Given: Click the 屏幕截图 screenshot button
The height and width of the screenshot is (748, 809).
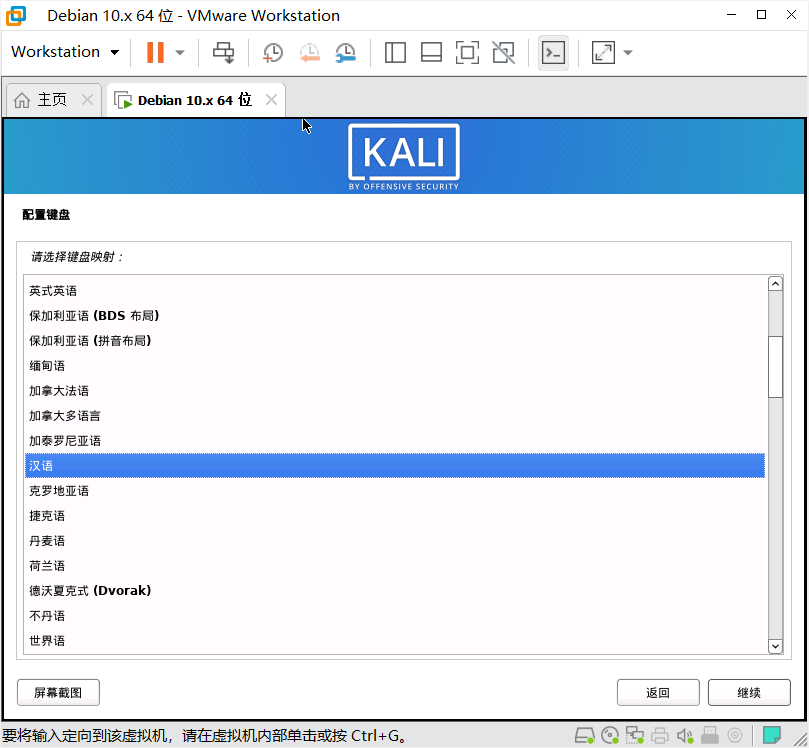Looking at the screenshot, I should 58,692.
